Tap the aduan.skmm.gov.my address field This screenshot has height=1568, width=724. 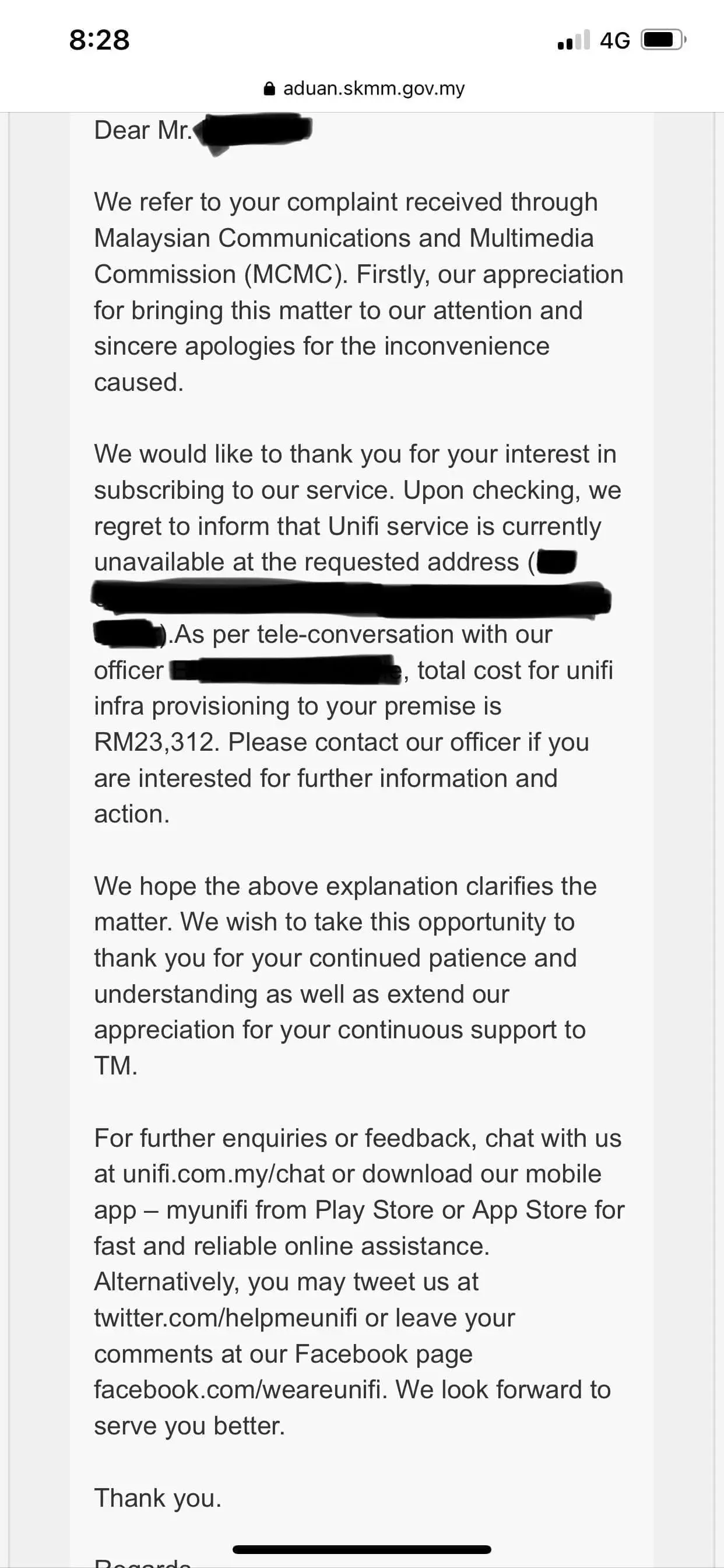pyautogui.click(x=374, y=89)
